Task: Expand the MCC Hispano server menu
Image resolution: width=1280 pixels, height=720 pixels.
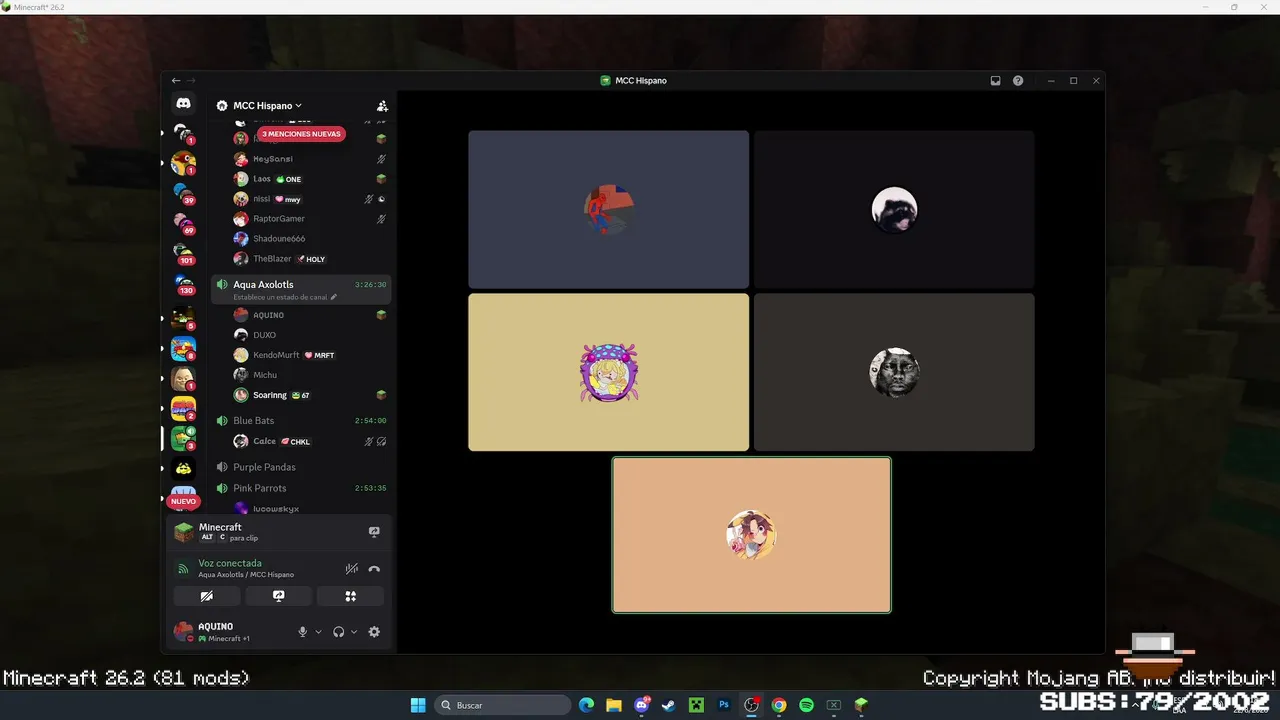Action: click(x=267, y=106)
